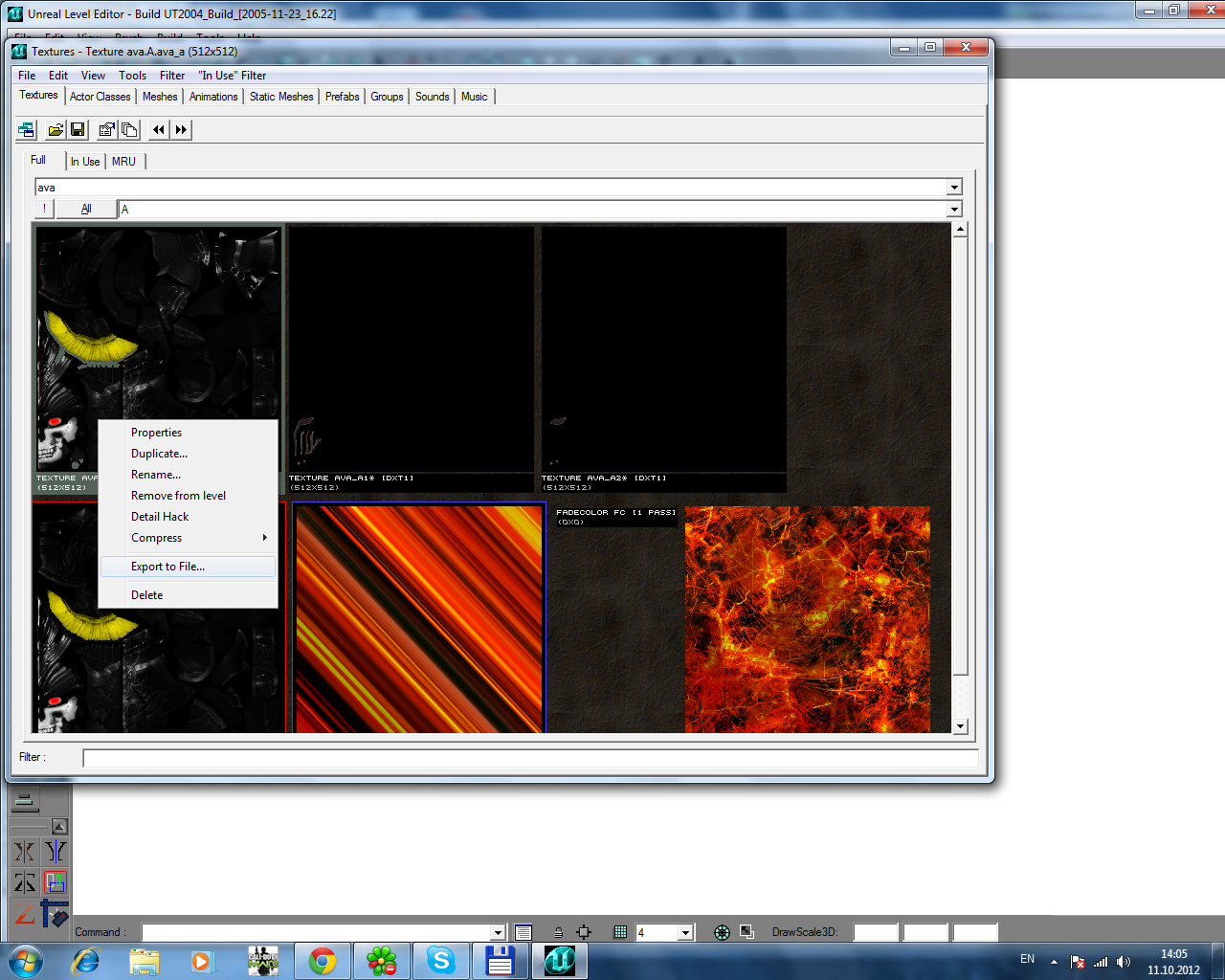Viewport: 1225px width, 980px height.
Task: Toggle rotation grid wheel icon
Action: click(x=723, y=932)
